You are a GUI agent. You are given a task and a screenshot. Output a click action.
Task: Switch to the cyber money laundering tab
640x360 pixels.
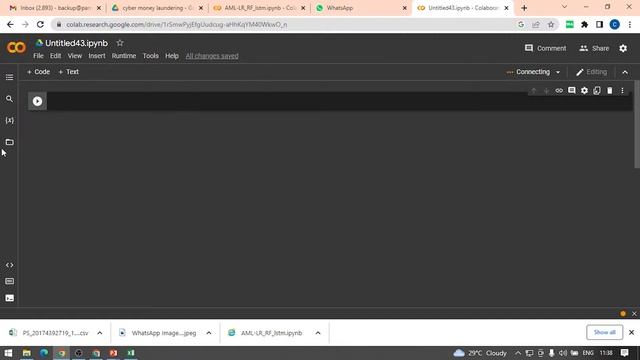point(158,8)
